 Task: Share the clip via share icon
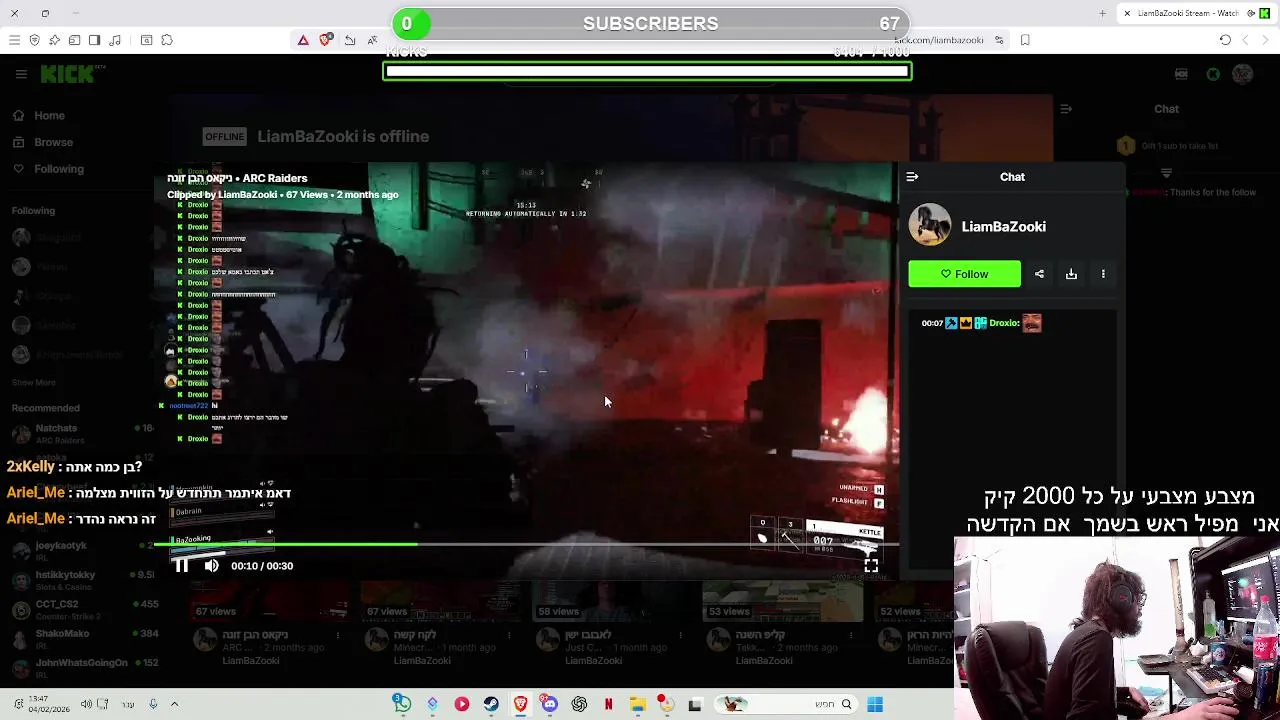tap(1039, 274)
